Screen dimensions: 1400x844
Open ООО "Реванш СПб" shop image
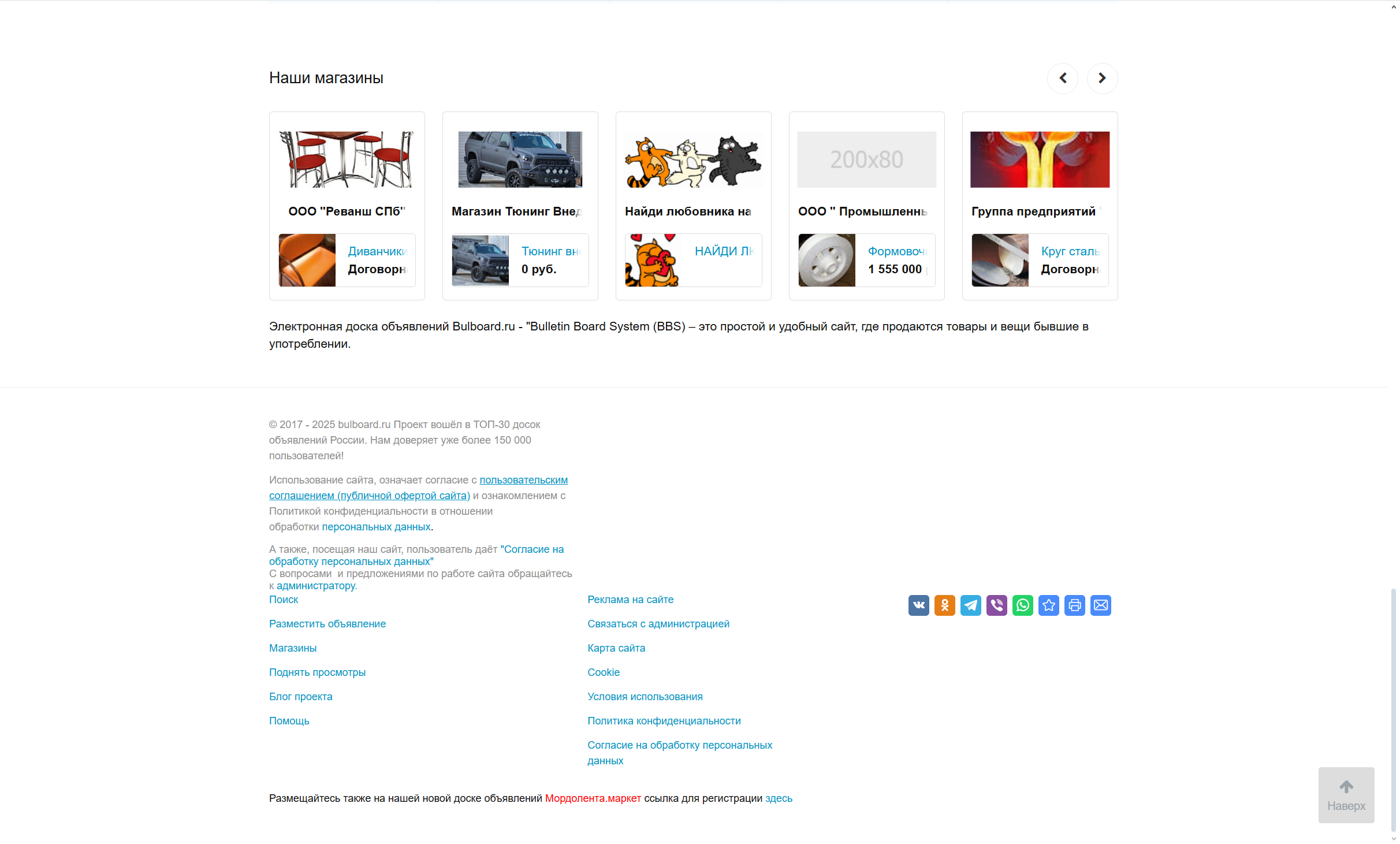[x=347, y=159]
